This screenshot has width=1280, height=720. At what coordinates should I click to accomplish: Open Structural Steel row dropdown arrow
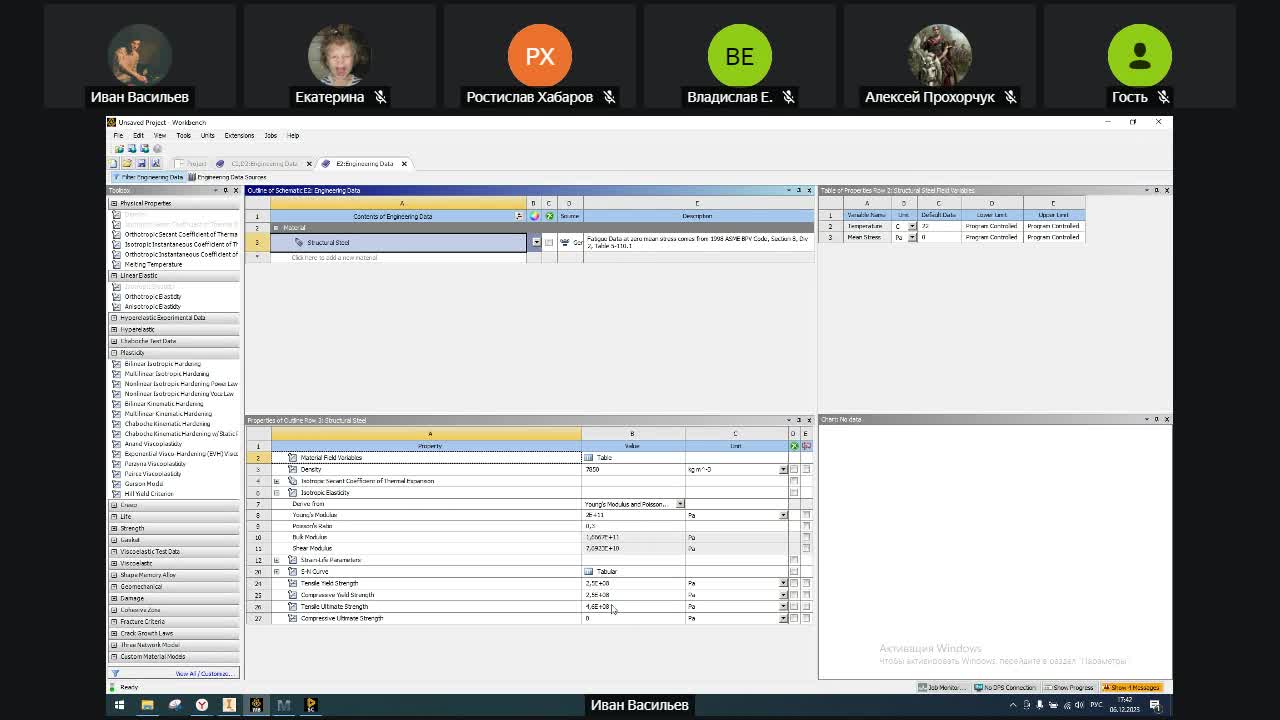point(536,242)
